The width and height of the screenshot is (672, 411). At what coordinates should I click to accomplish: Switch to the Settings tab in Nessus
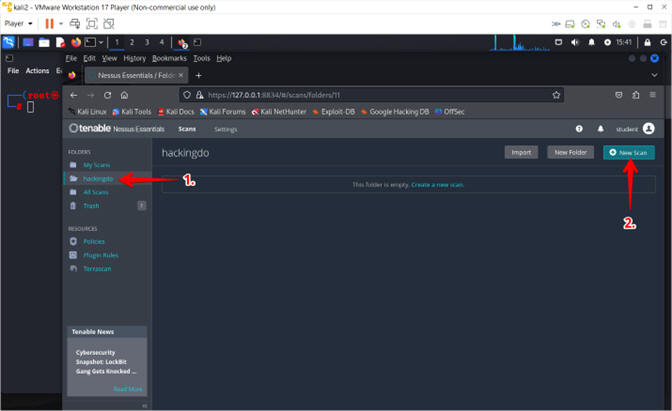pos(225,129)
